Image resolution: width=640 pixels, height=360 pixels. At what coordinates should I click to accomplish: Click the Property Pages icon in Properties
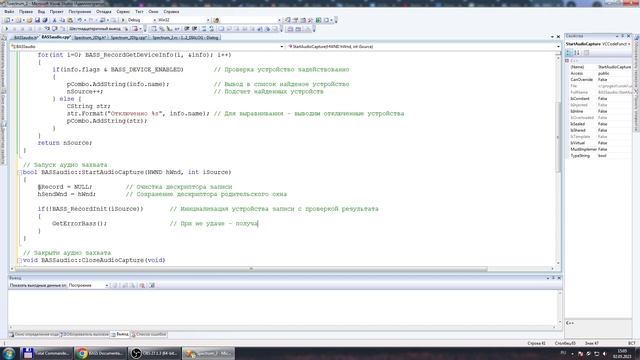[586, 53]
